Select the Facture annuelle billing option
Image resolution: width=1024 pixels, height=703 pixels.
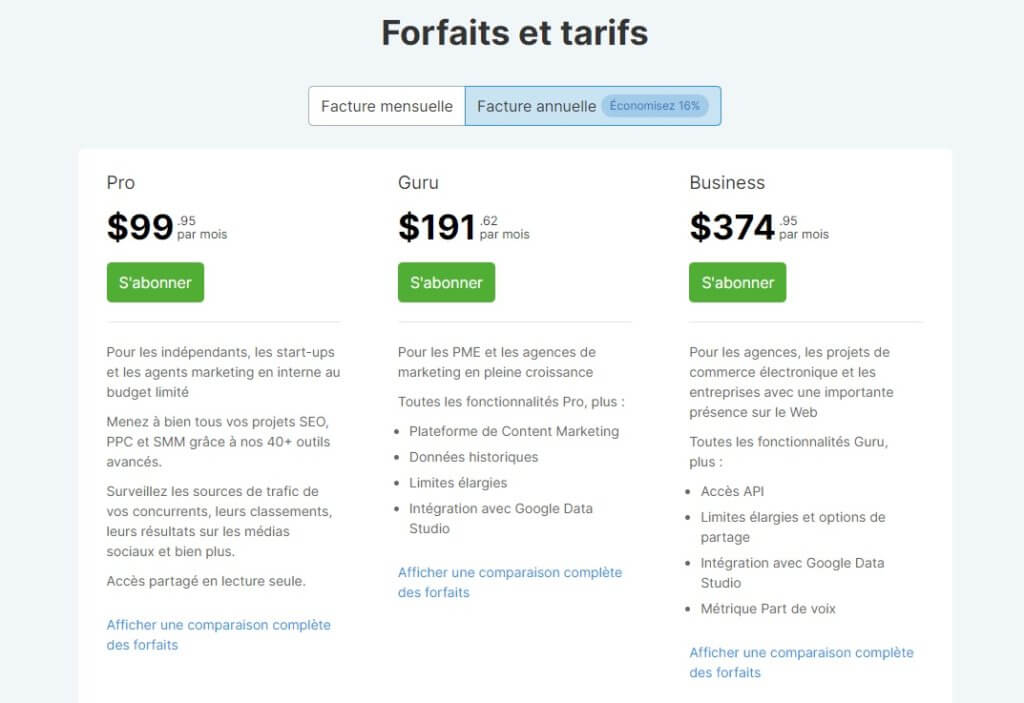pyautogui.click(x=536, y=106)
